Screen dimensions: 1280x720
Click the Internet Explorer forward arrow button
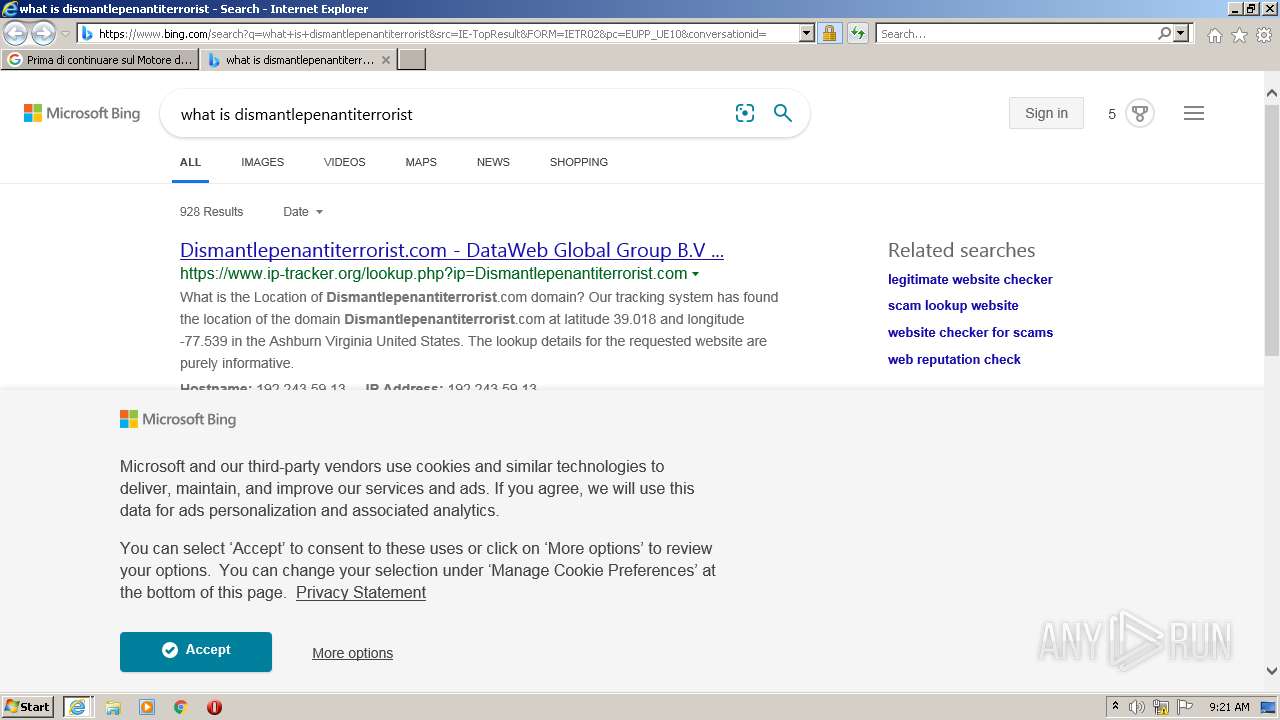click(43, 33)
